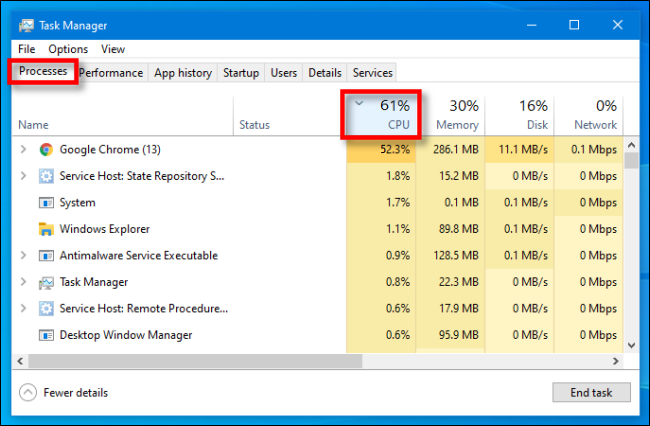This screenshot has height=426, width=650.
Task: Click the System process icon
Action: pyautogui.click(x=46, y=202)
